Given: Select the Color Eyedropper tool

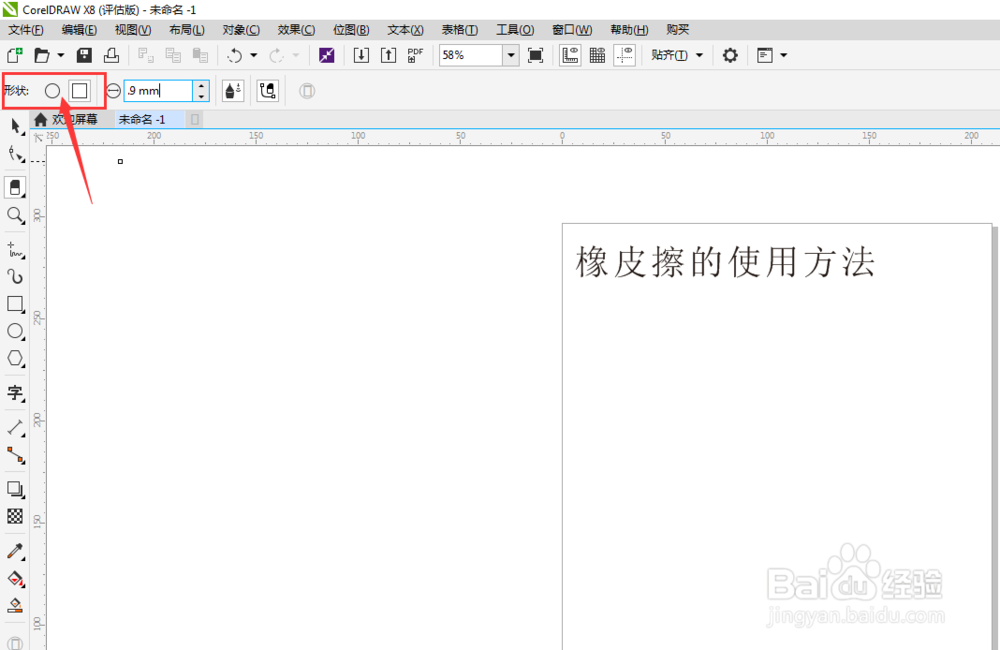Looking at the screenshot, I should tap(16, 551).
